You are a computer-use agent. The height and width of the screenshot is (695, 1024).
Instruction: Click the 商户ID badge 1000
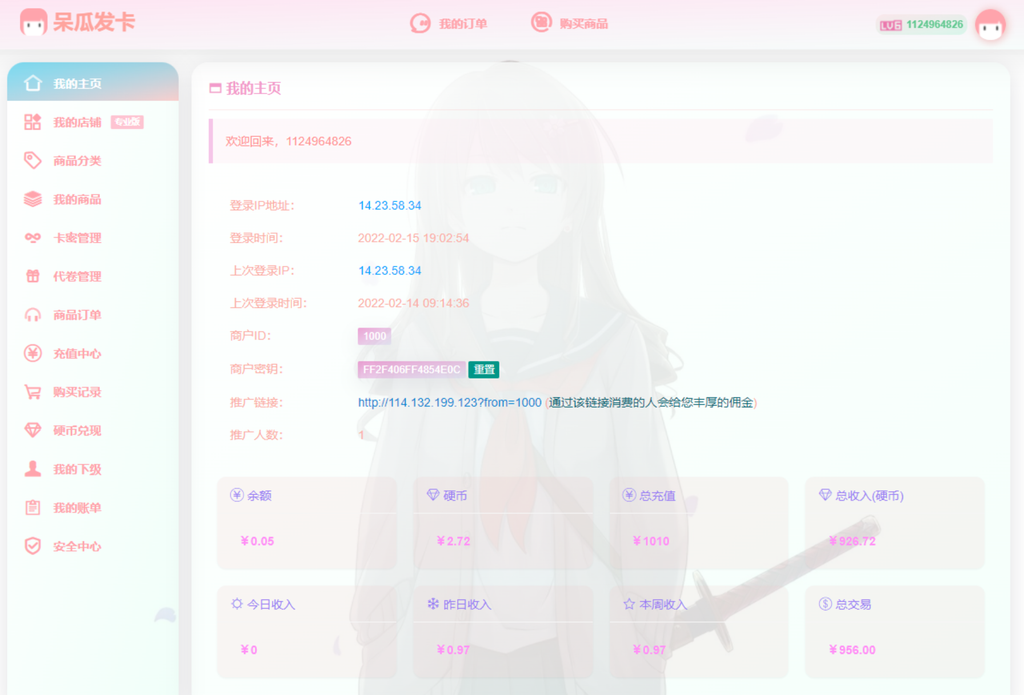point(375,336)
